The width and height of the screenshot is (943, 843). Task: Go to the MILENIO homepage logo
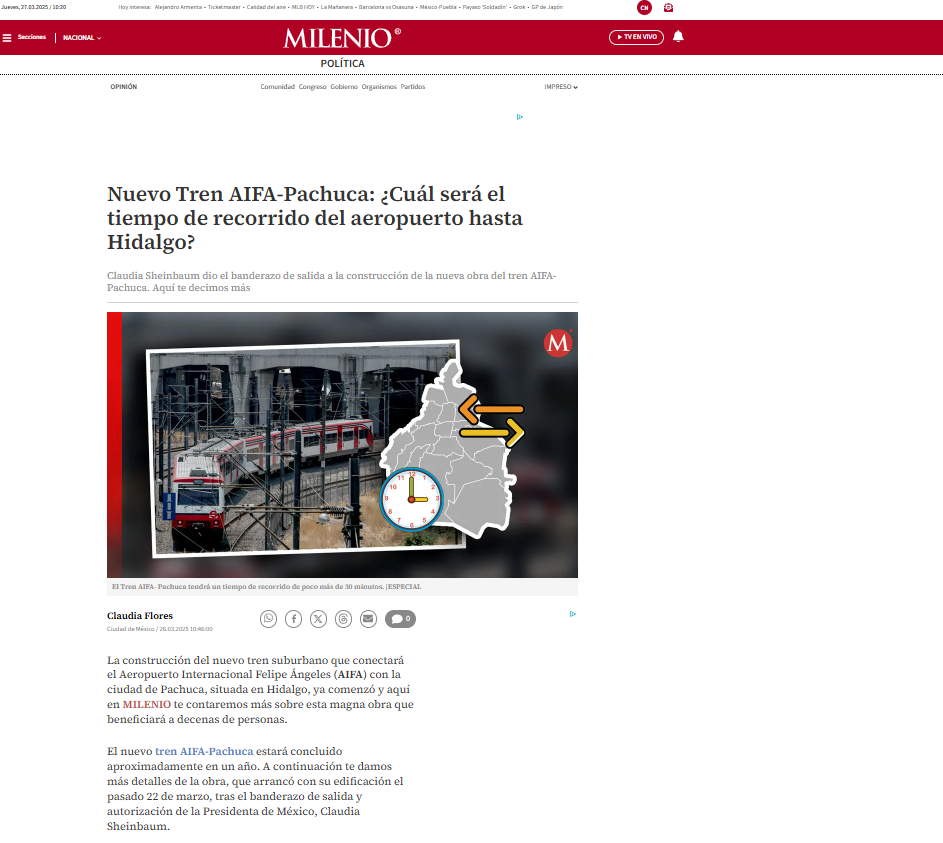(342, 38)
